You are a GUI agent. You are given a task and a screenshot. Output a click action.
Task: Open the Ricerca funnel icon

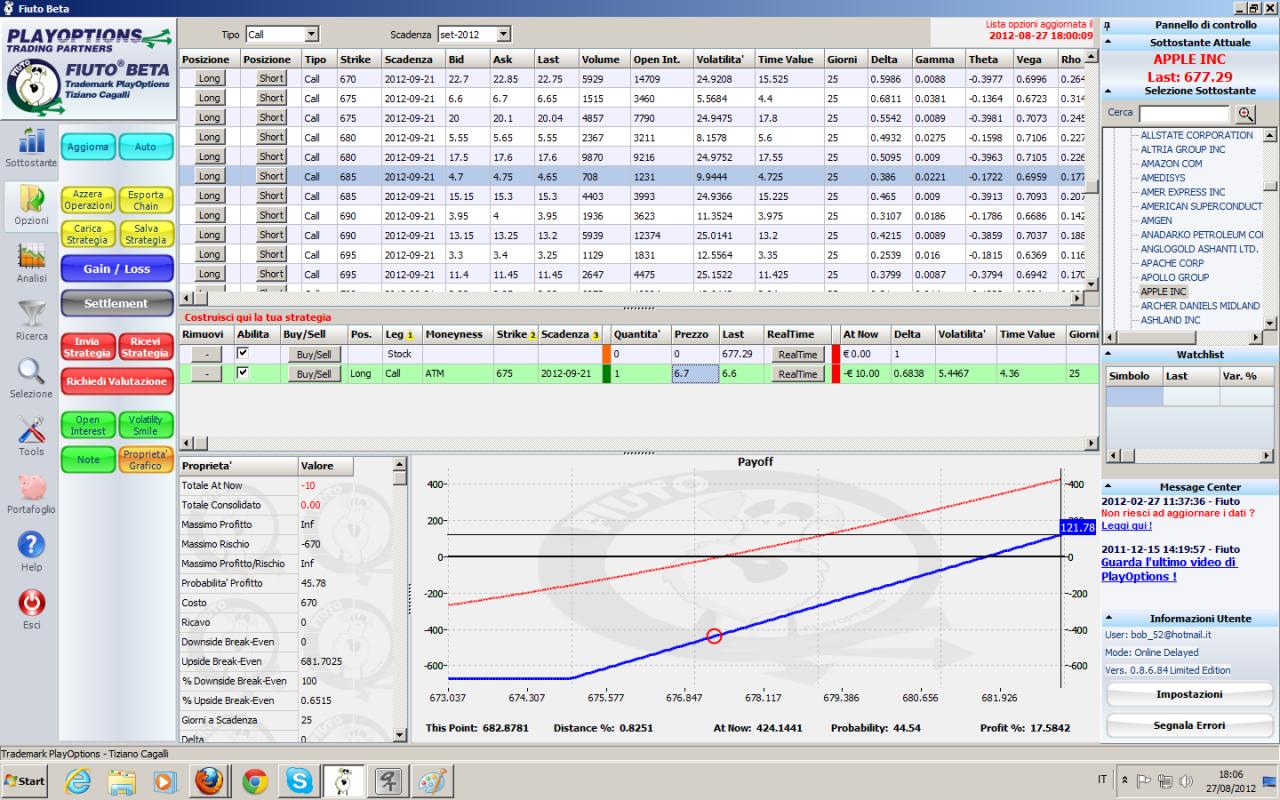(x=30, y=314)
